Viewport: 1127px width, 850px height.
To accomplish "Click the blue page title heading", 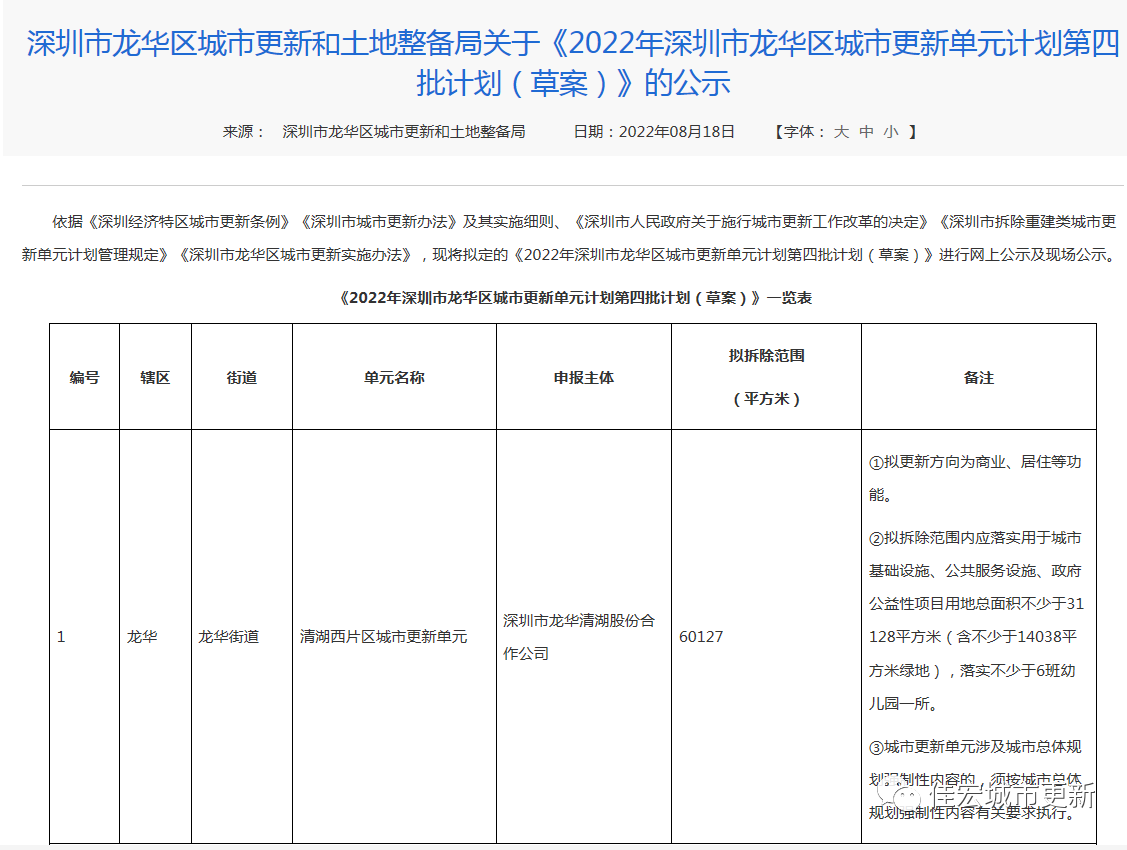I will pyautogui.click(x=573, y=63).
